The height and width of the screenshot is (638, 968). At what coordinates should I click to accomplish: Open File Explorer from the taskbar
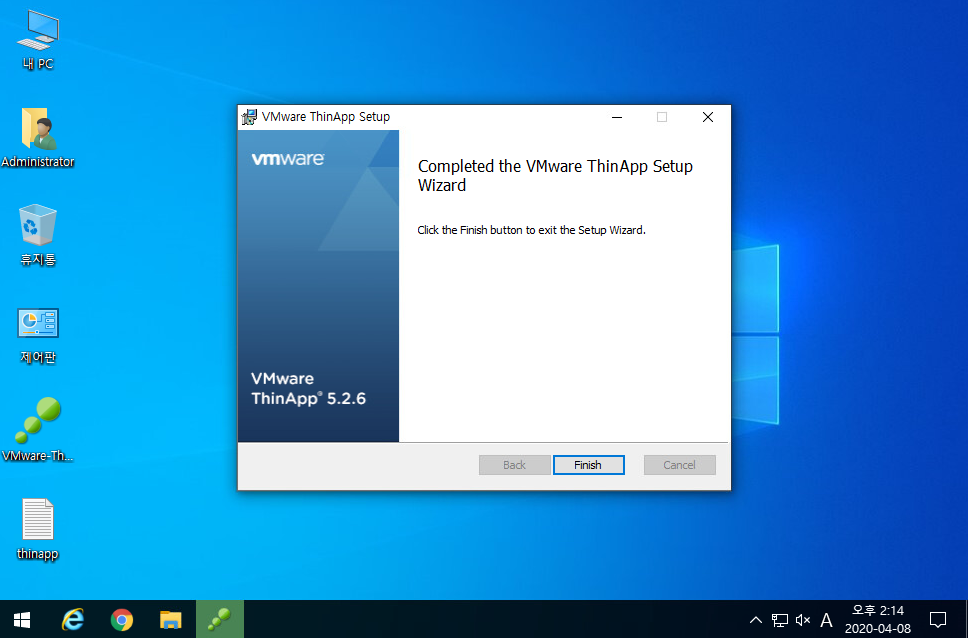pyautogui.click(x=170, y=619)
